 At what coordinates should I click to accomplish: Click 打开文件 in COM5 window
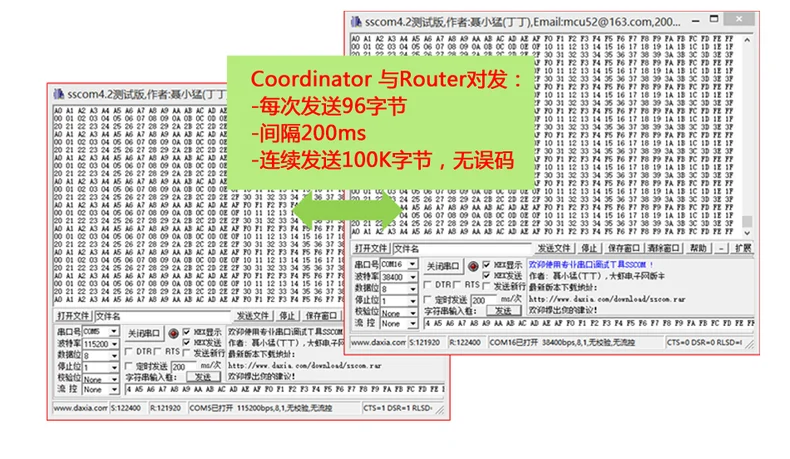[74, 316]
